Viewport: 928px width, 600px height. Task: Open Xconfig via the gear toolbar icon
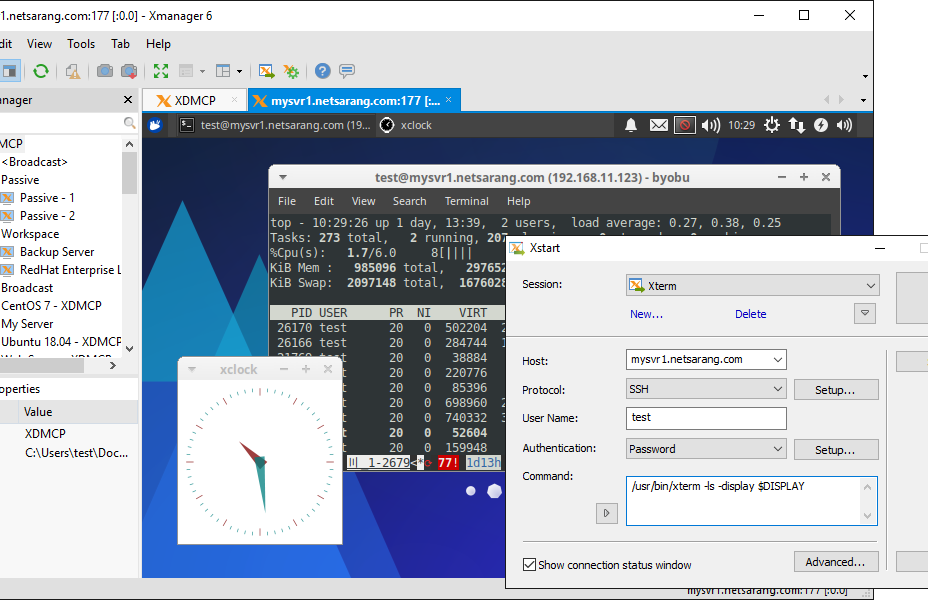(291, 71)
